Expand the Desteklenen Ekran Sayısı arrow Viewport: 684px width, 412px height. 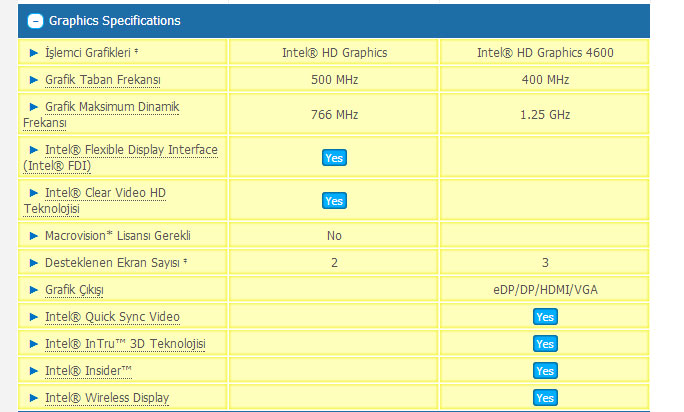34,263
